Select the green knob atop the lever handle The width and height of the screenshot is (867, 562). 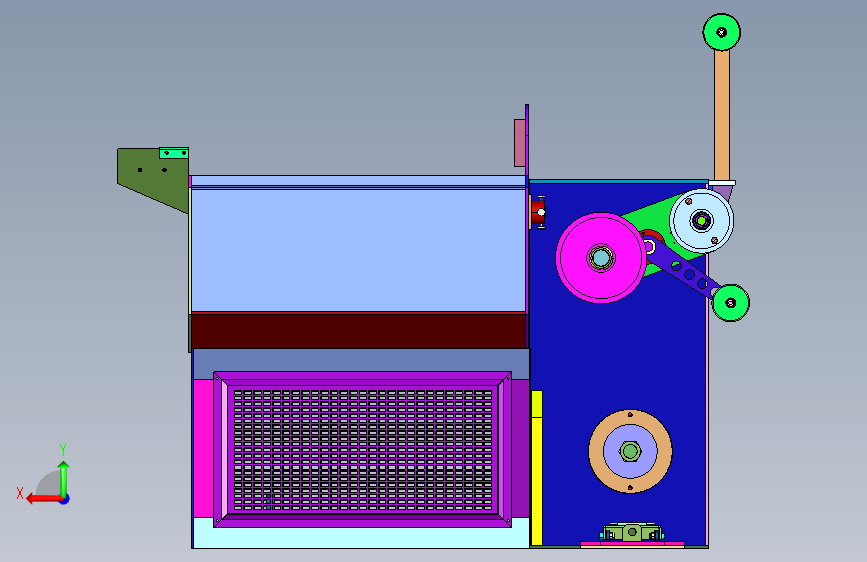[722, 32]
